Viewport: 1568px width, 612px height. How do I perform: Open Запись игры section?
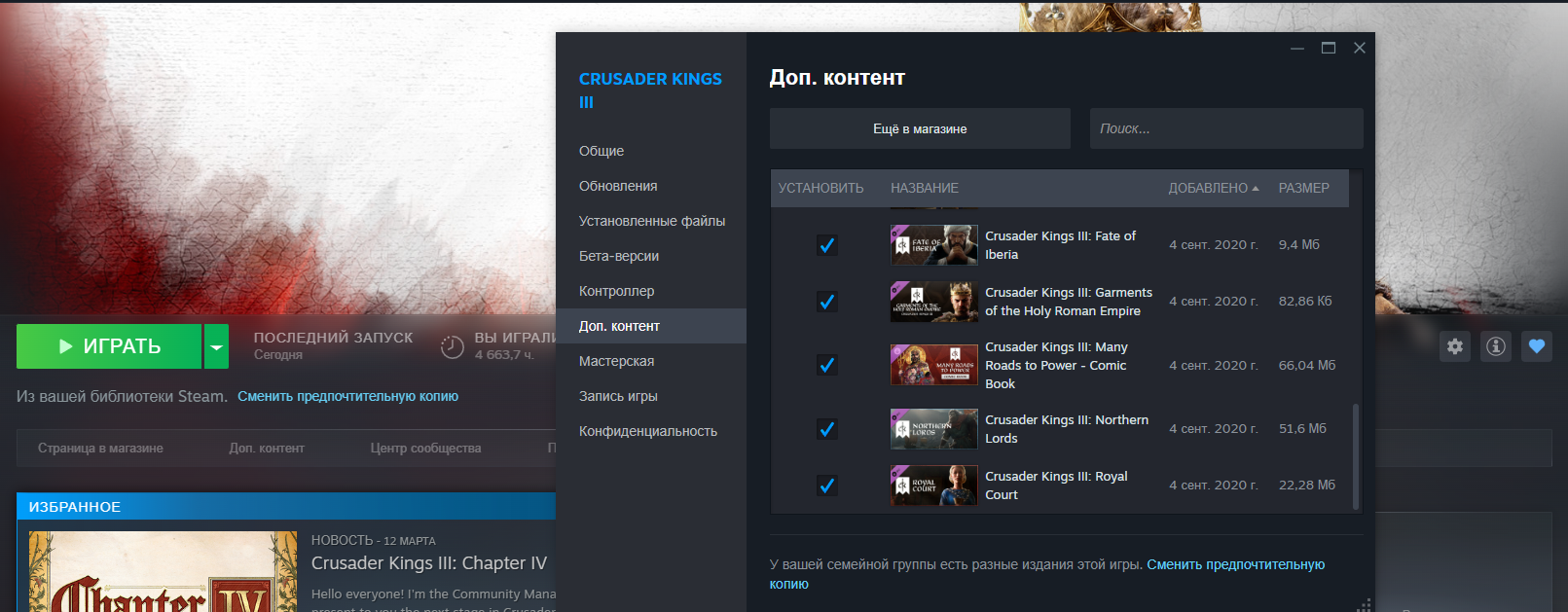651,396
